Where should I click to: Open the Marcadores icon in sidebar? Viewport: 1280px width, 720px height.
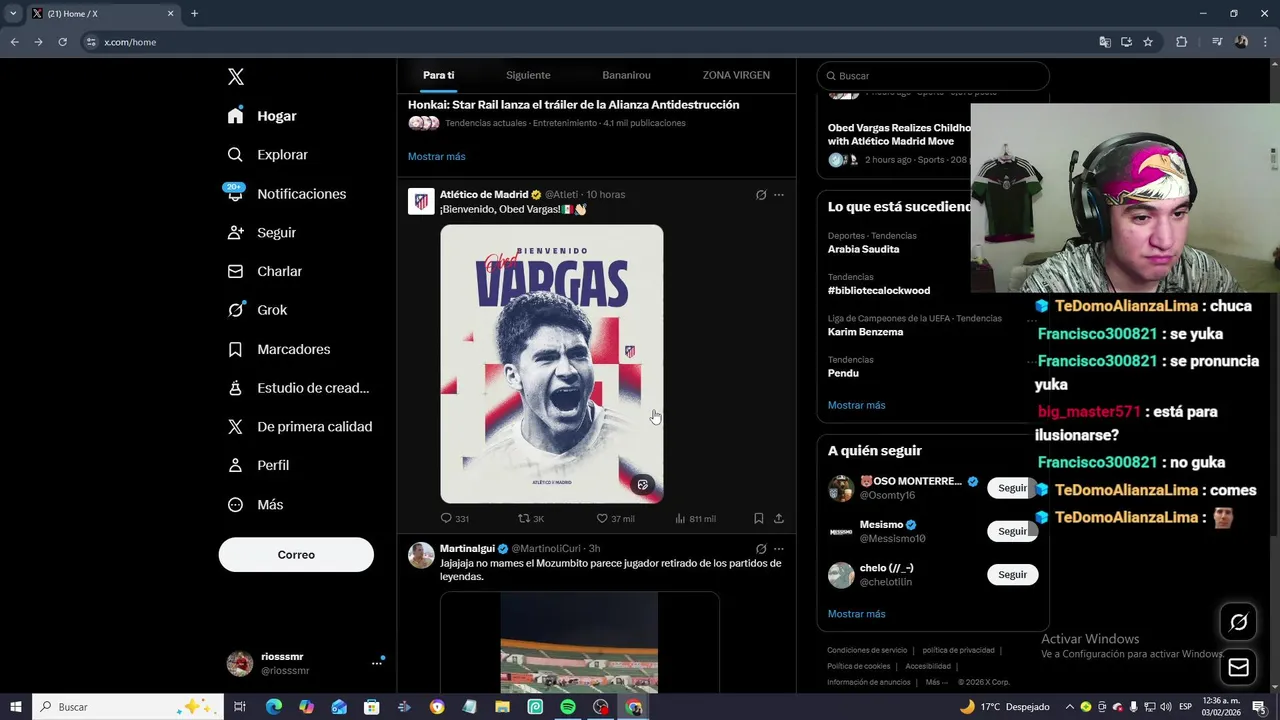point(235,349)
